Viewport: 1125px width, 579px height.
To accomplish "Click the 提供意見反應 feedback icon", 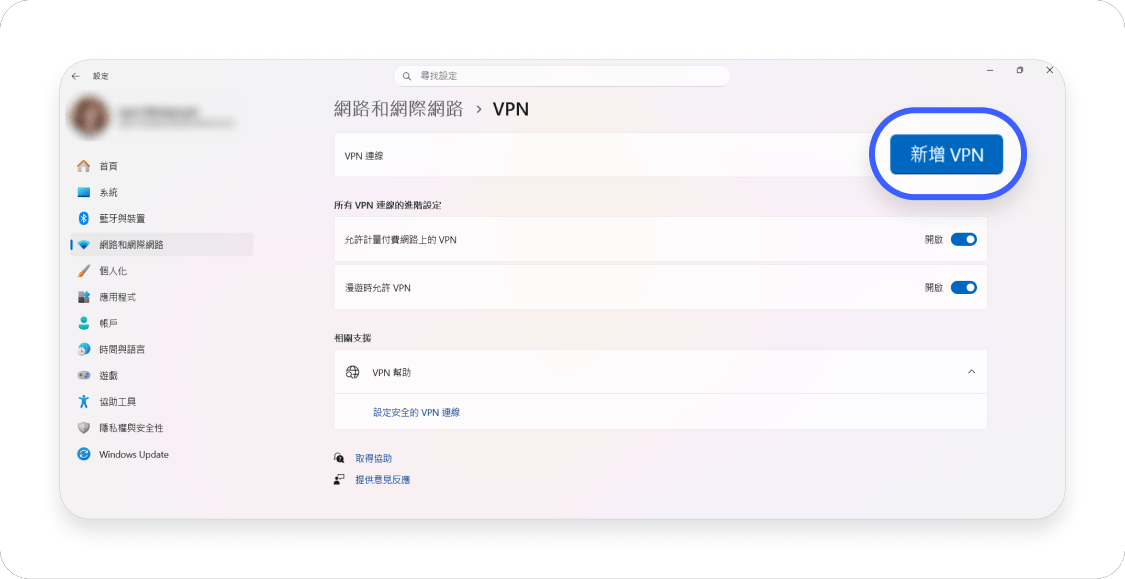I will 339,479.
